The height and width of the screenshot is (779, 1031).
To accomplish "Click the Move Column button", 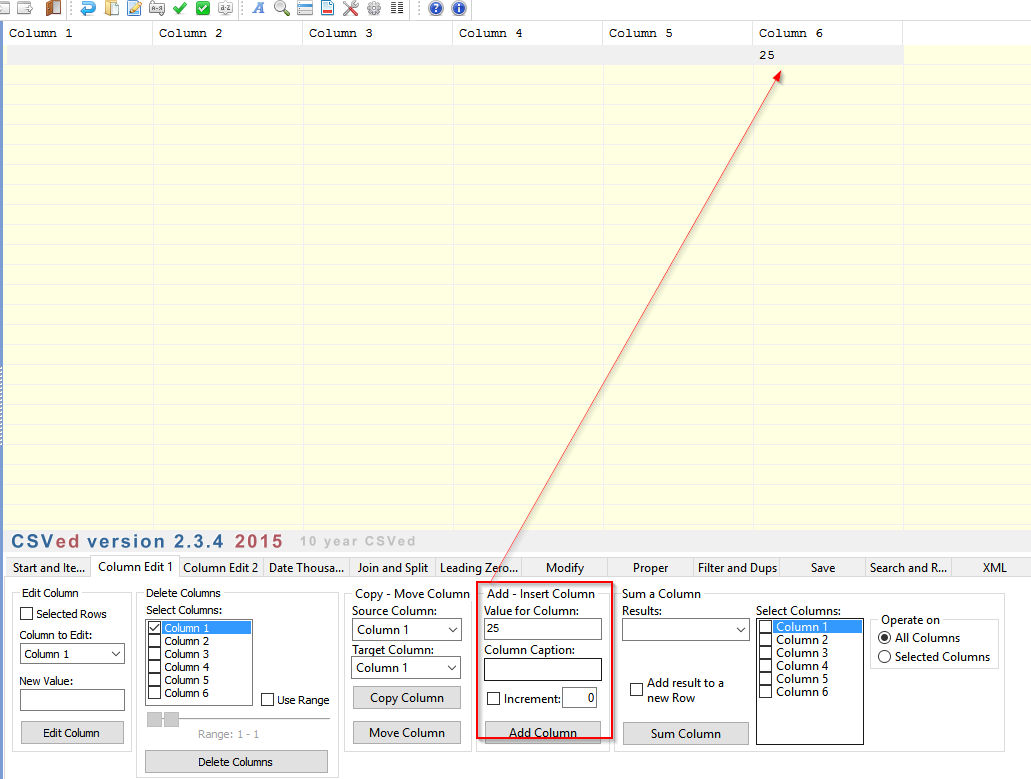I will [407, 732].
